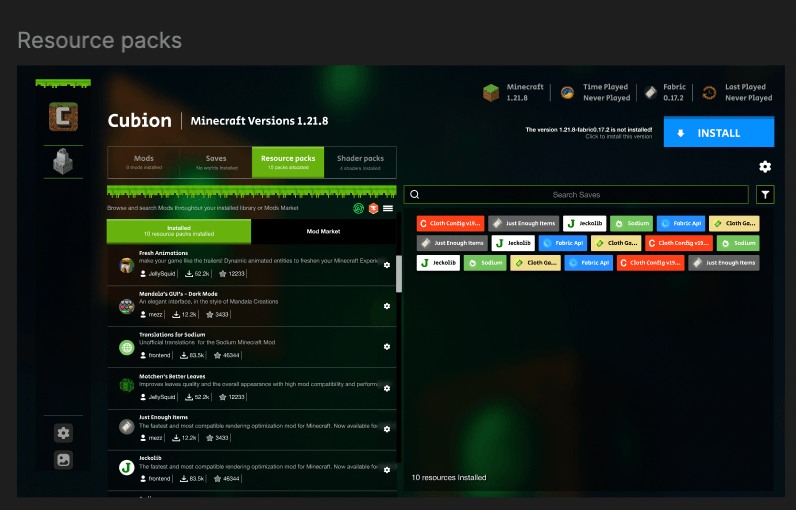The image size is (796, 510).
Task: Click Motschen's Better Leaves title
Action: (x=172, y=377)
